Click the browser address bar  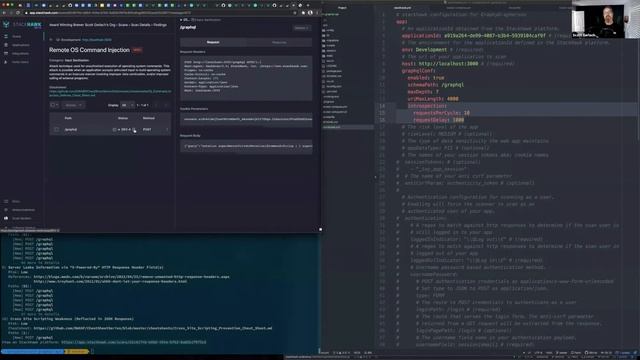[159, 13]
